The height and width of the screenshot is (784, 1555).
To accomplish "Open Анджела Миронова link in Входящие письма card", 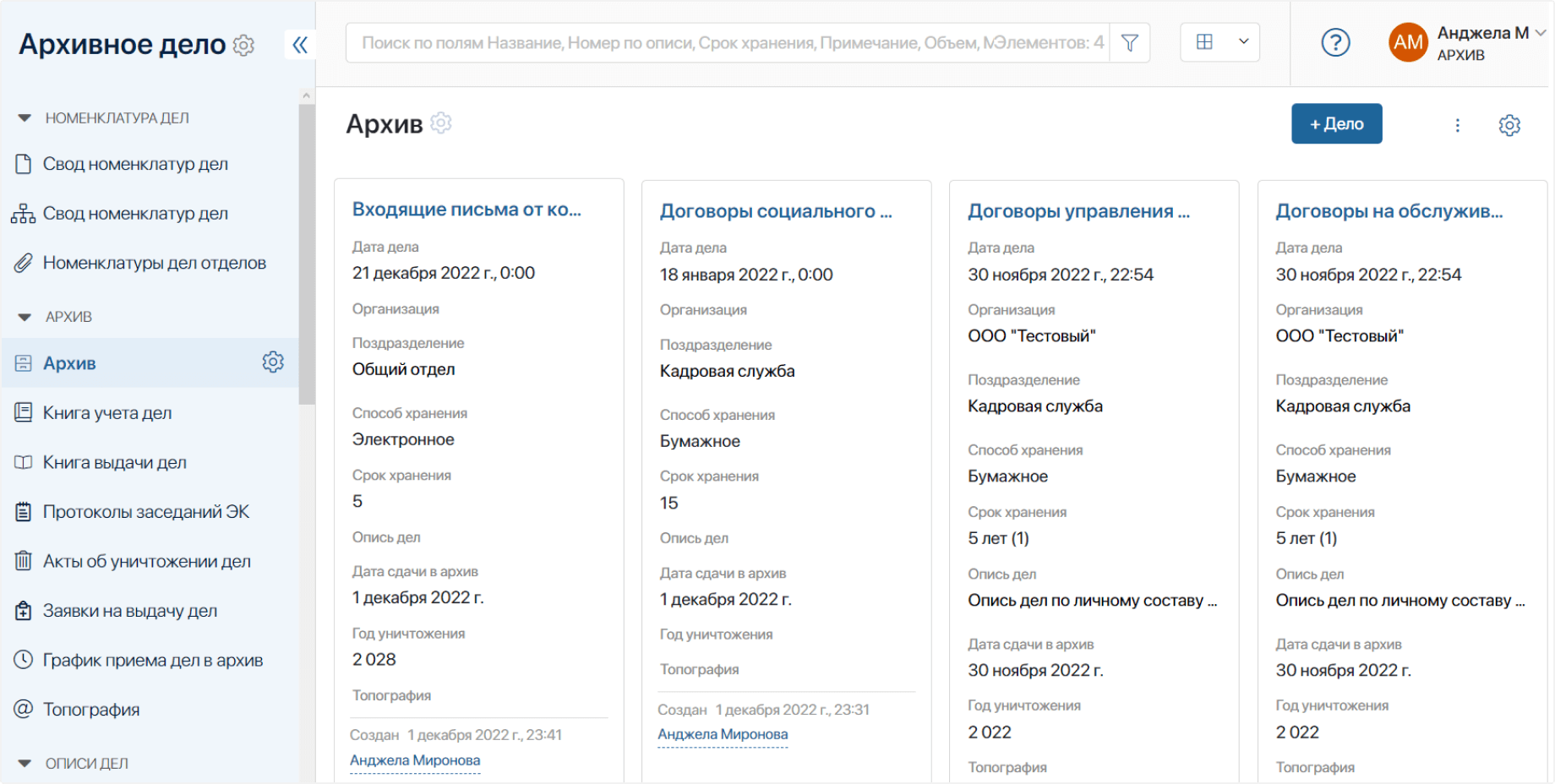I will click(x=415, y=760).
